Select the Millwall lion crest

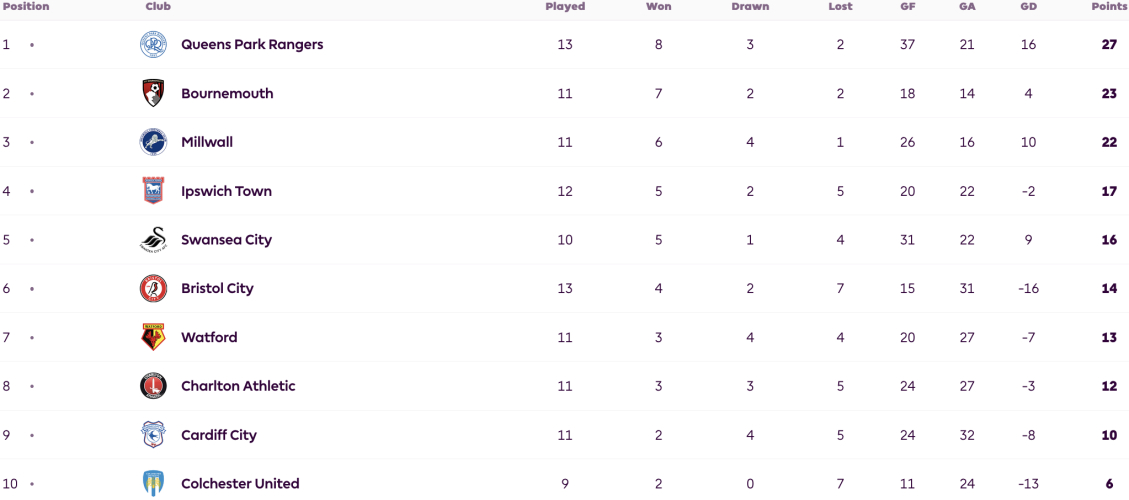click(153, 142)
